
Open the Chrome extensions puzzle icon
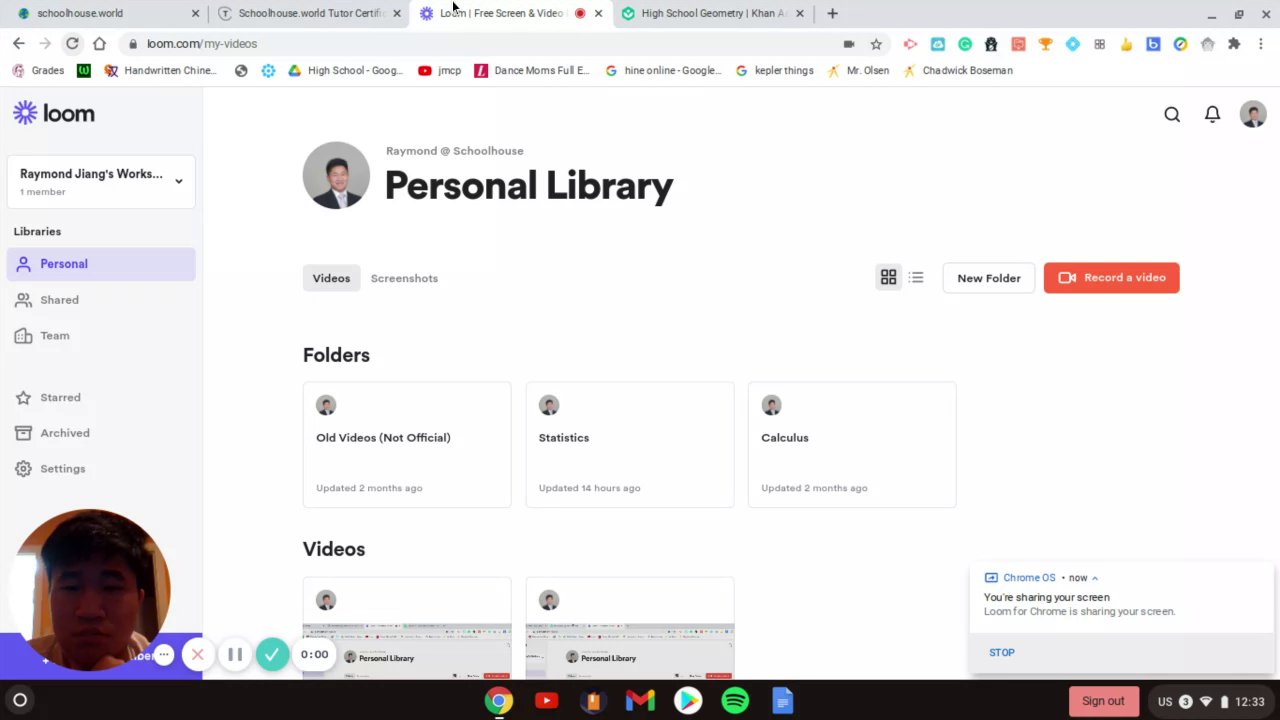pyautogui.click(x=1234, y=44)
